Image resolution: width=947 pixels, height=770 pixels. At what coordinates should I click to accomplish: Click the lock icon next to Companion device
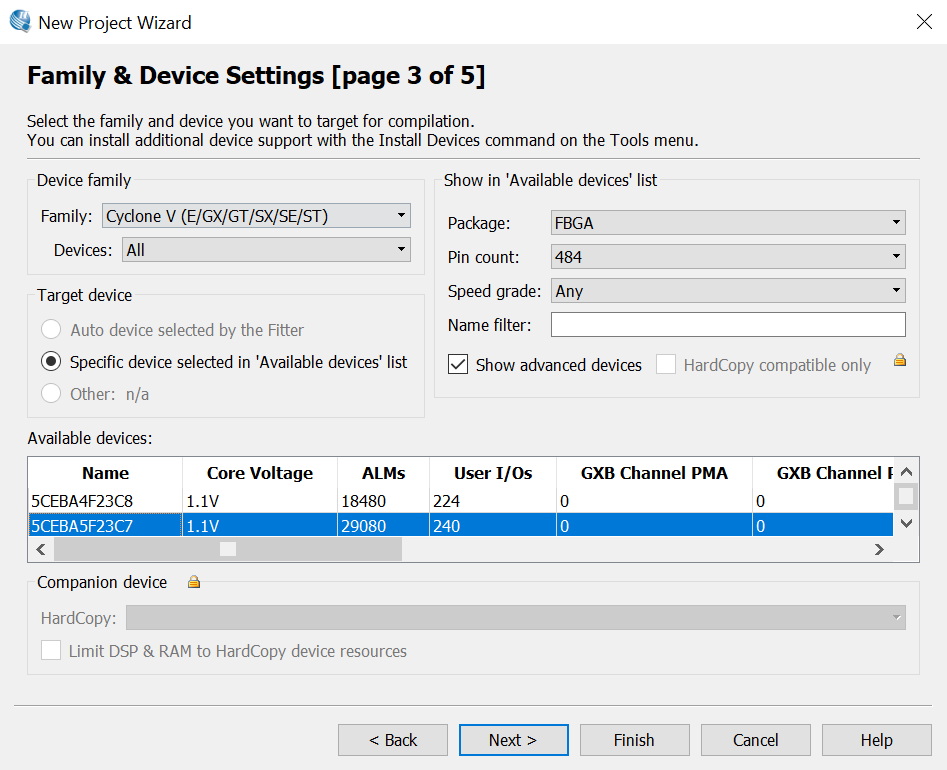194,582
